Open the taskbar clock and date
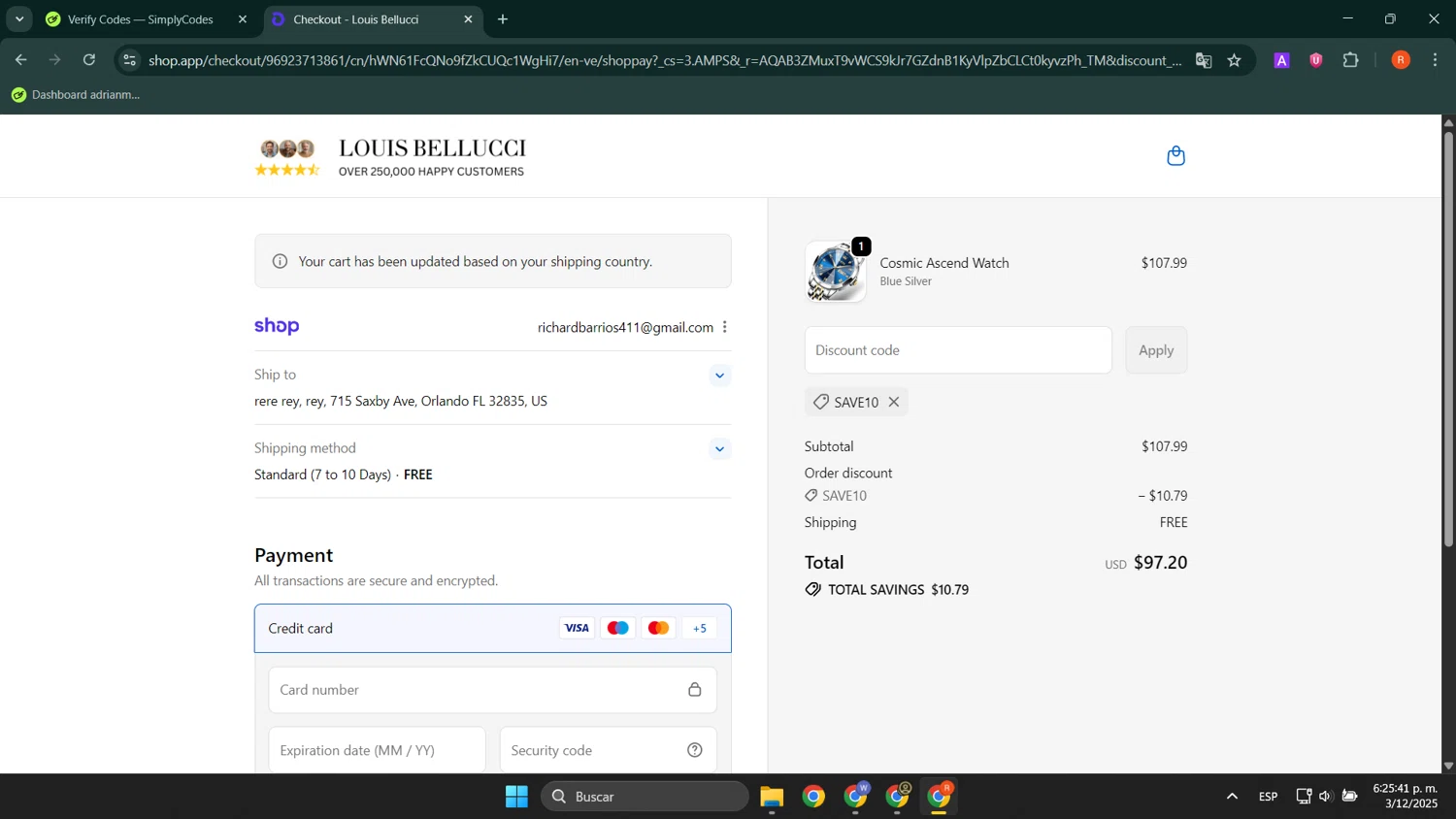1456x819 pixels. (x=1406, y=796)
